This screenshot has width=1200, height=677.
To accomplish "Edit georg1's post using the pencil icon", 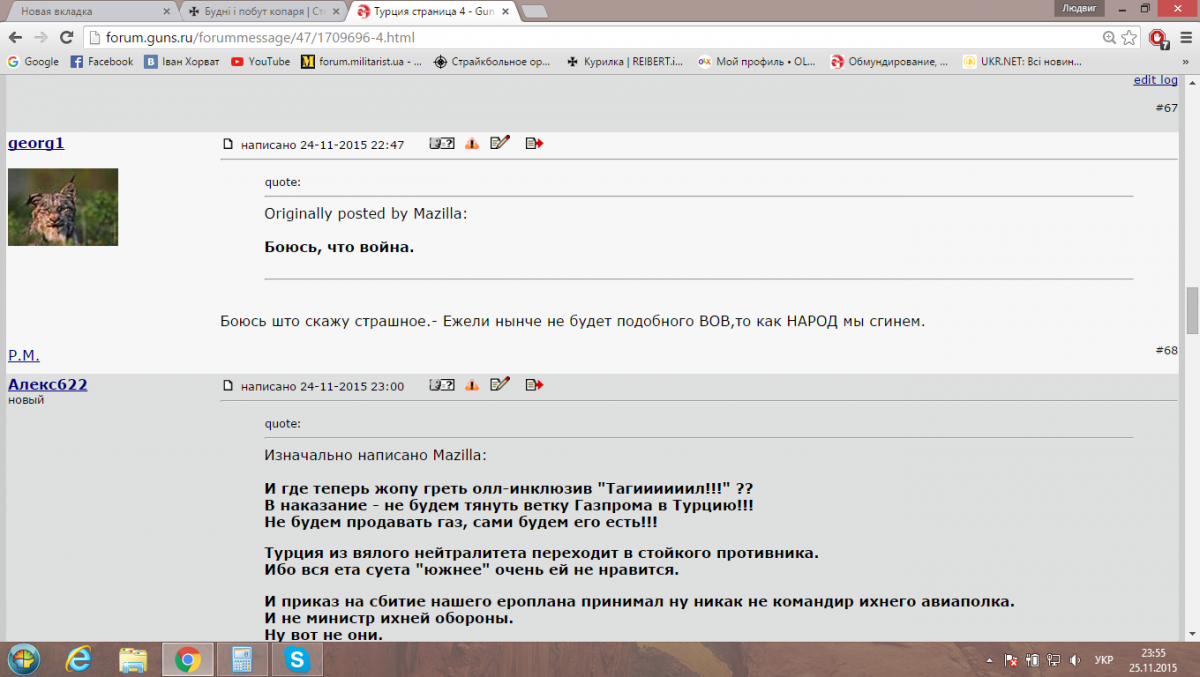I will point(500,143).
